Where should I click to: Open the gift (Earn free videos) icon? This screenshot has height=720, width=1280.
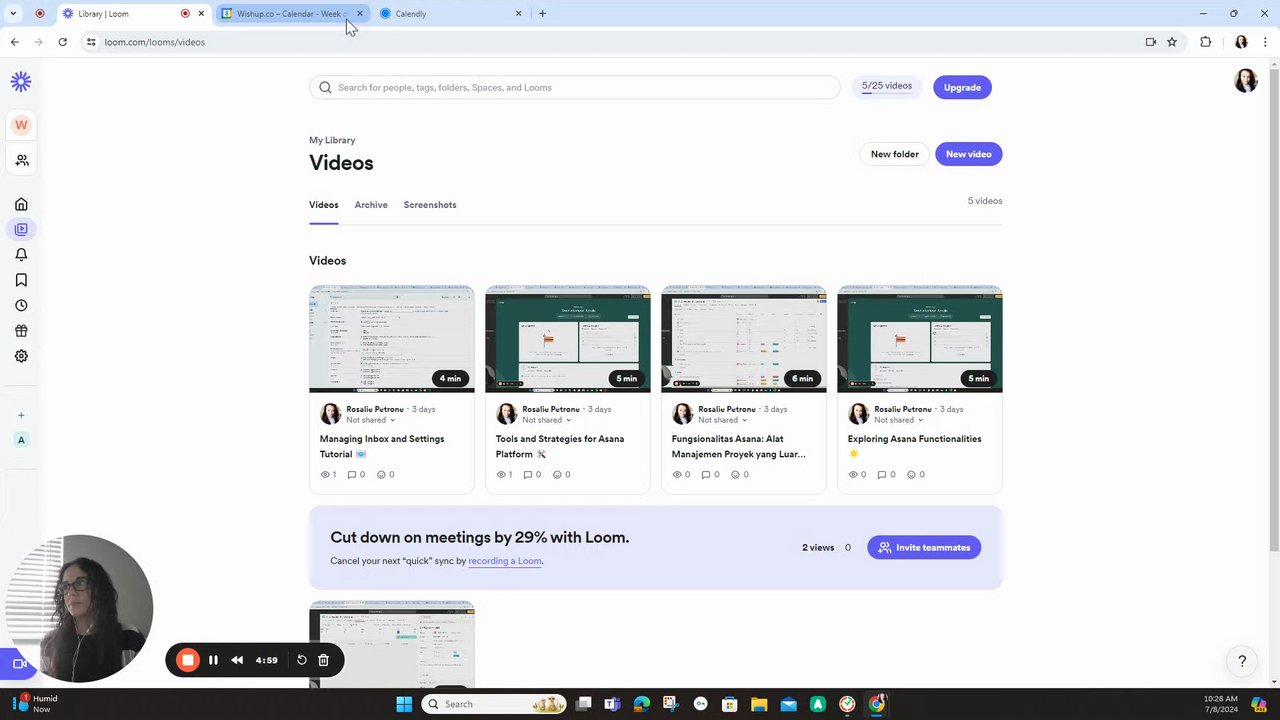tap(21, 331)
